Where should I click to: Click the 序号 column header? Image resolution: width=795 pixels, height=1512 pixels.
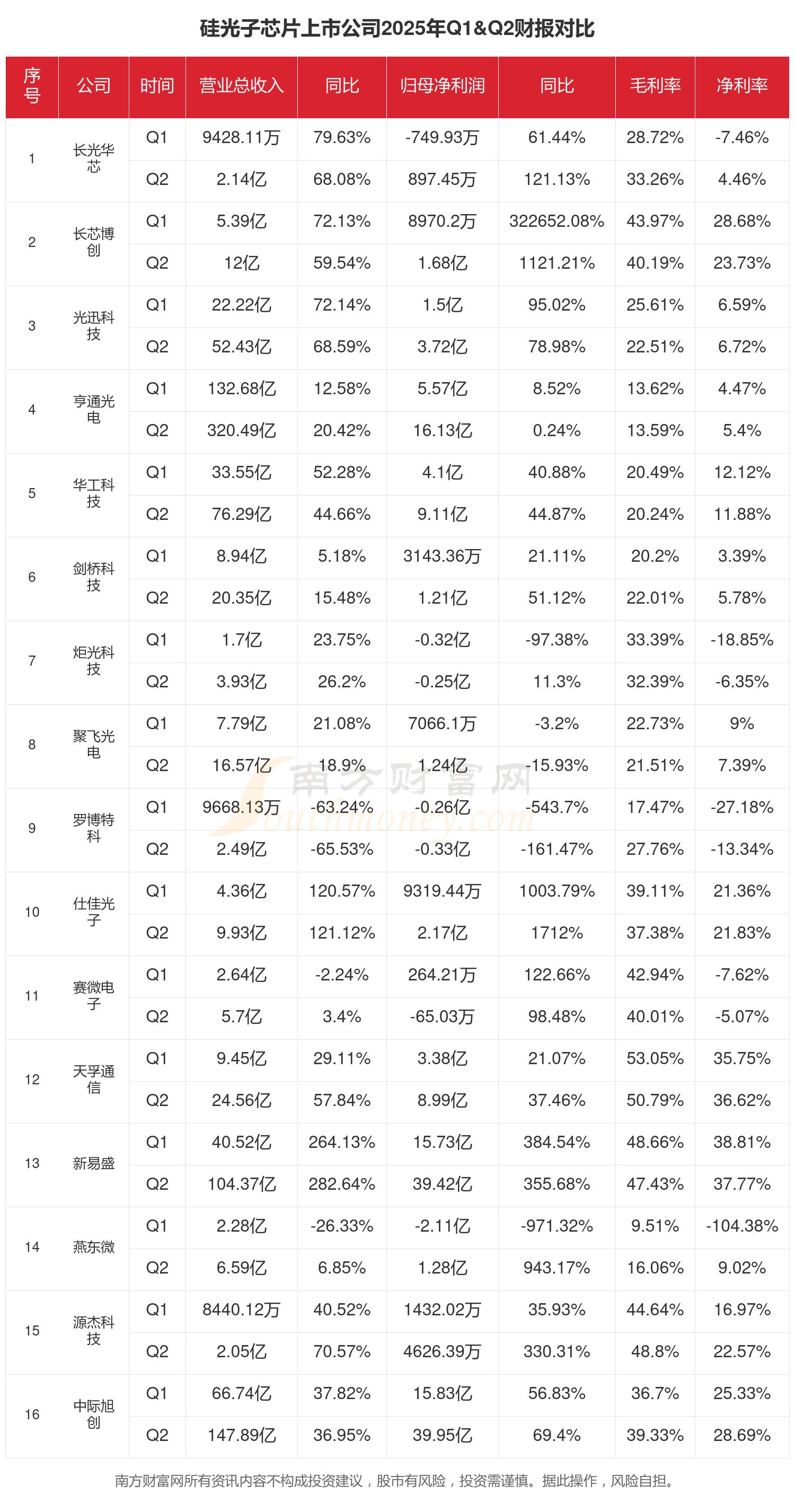point(32,86)
